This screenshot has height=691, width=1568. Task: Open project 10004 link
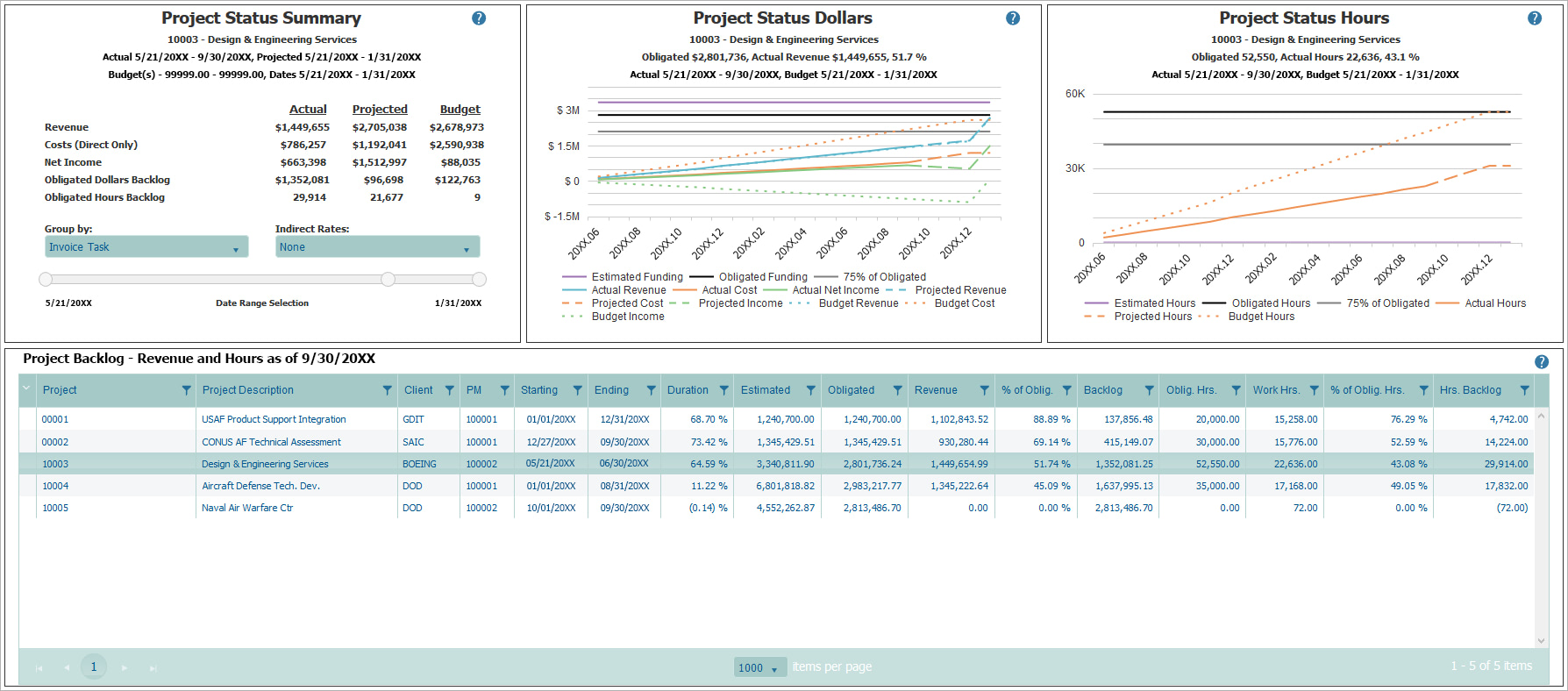coord(55,486)
